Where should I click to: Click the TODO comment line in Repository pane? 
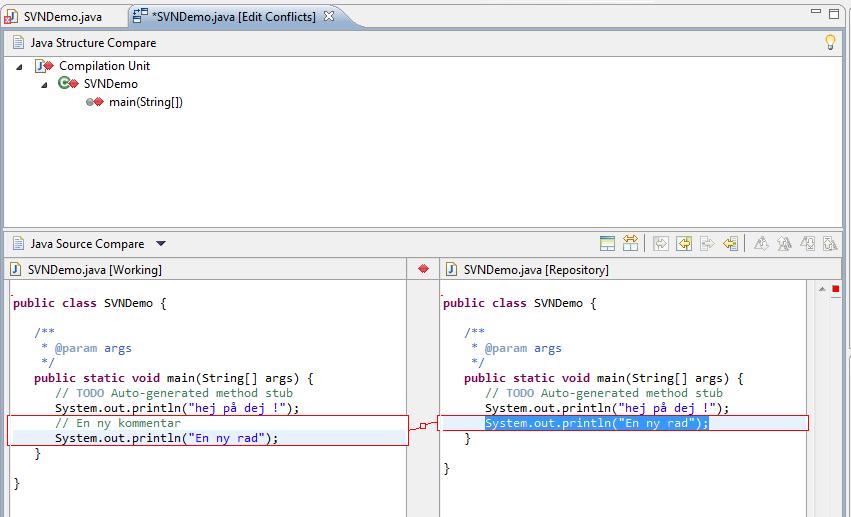click(x=604, y=393)
